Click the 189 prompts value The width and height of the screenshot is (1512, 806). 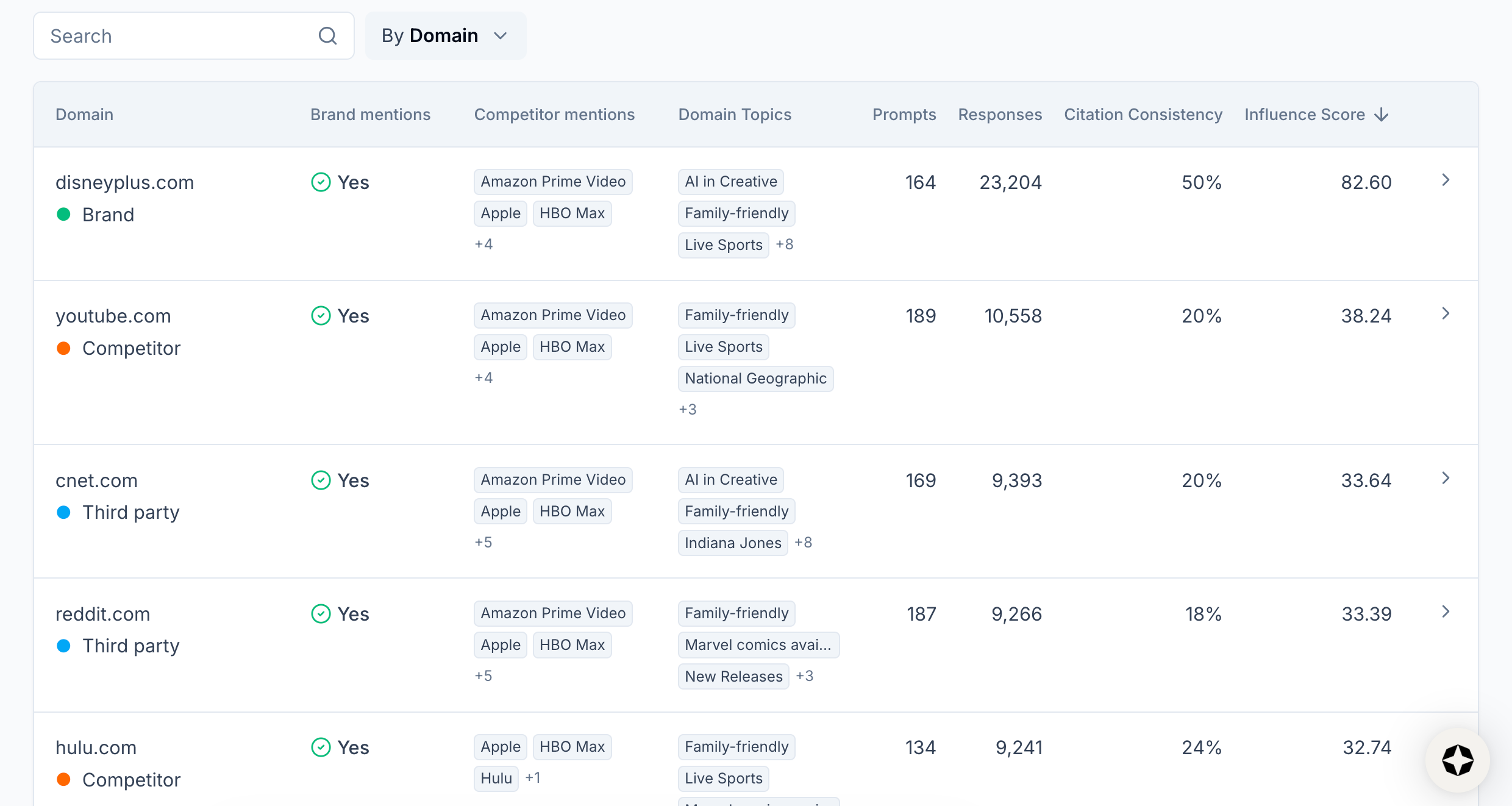(x=921, y=316)
